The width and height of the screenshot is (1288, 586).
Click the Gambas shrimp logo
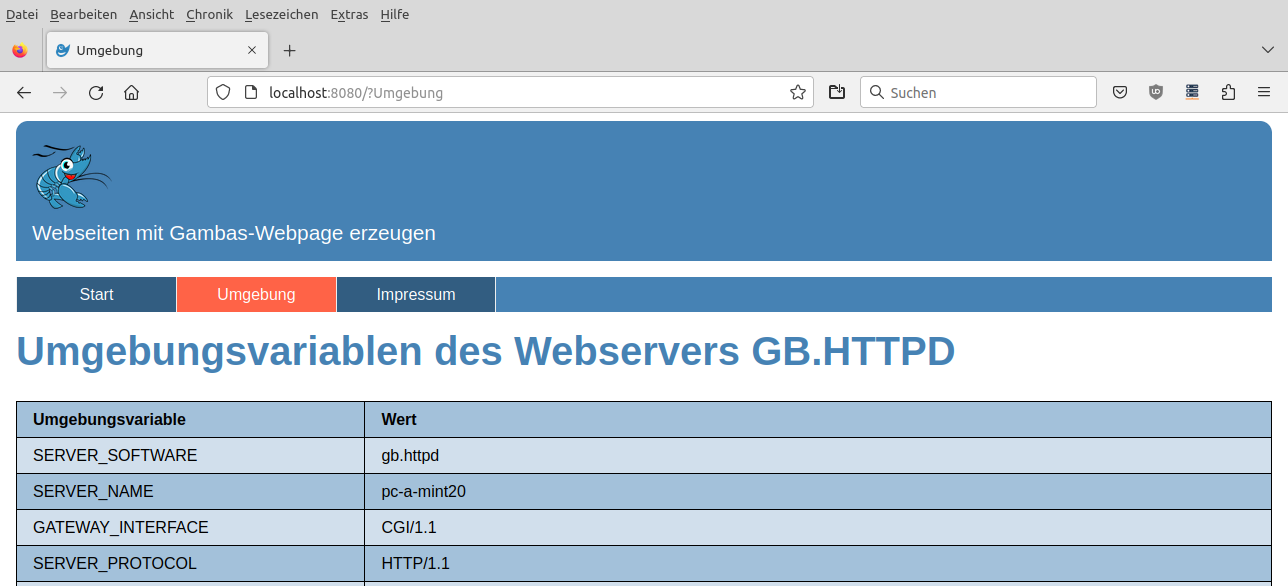(x=70, y=177)
